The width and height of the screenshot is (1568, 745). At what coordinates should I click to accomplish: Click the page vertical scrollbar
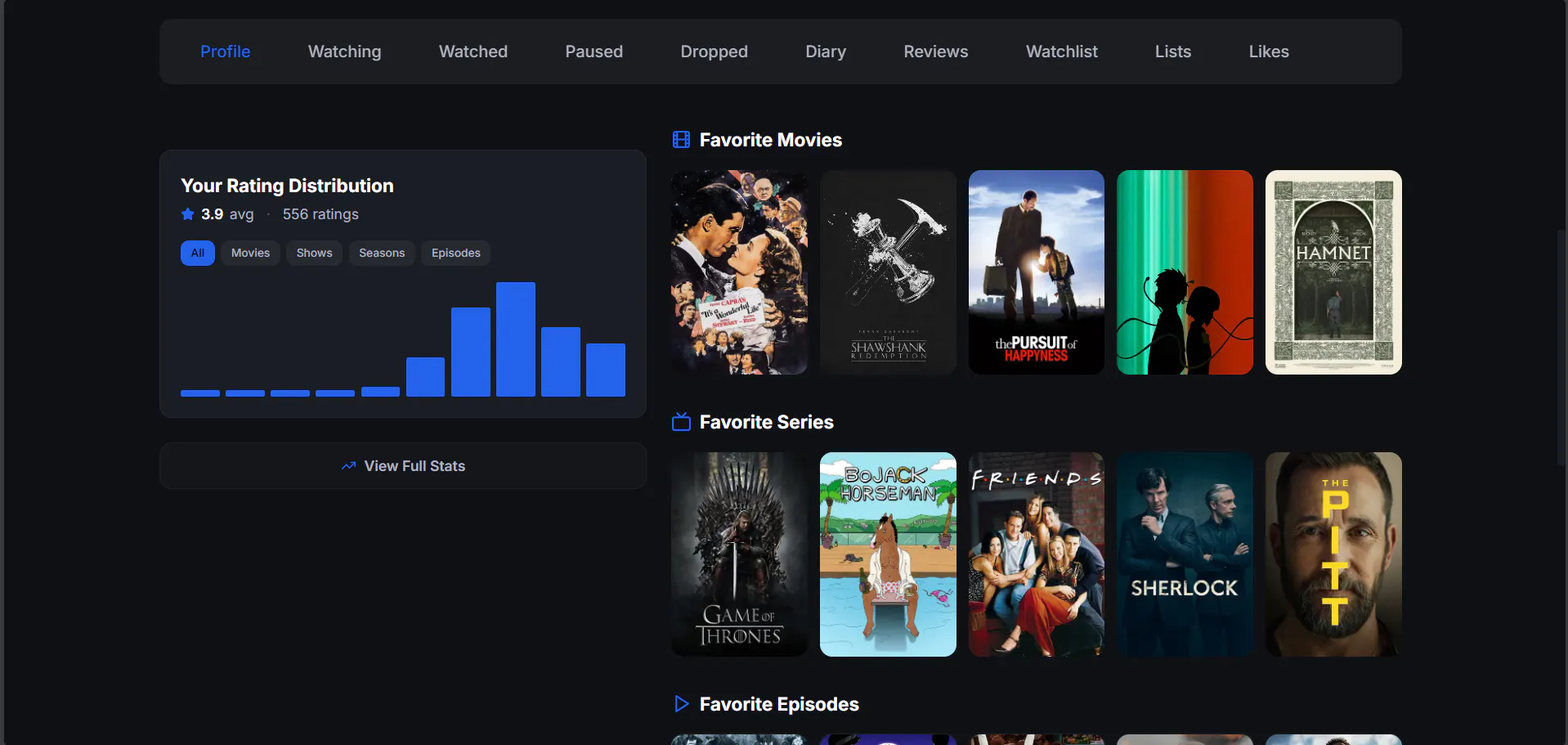(x=1562, y=348)
